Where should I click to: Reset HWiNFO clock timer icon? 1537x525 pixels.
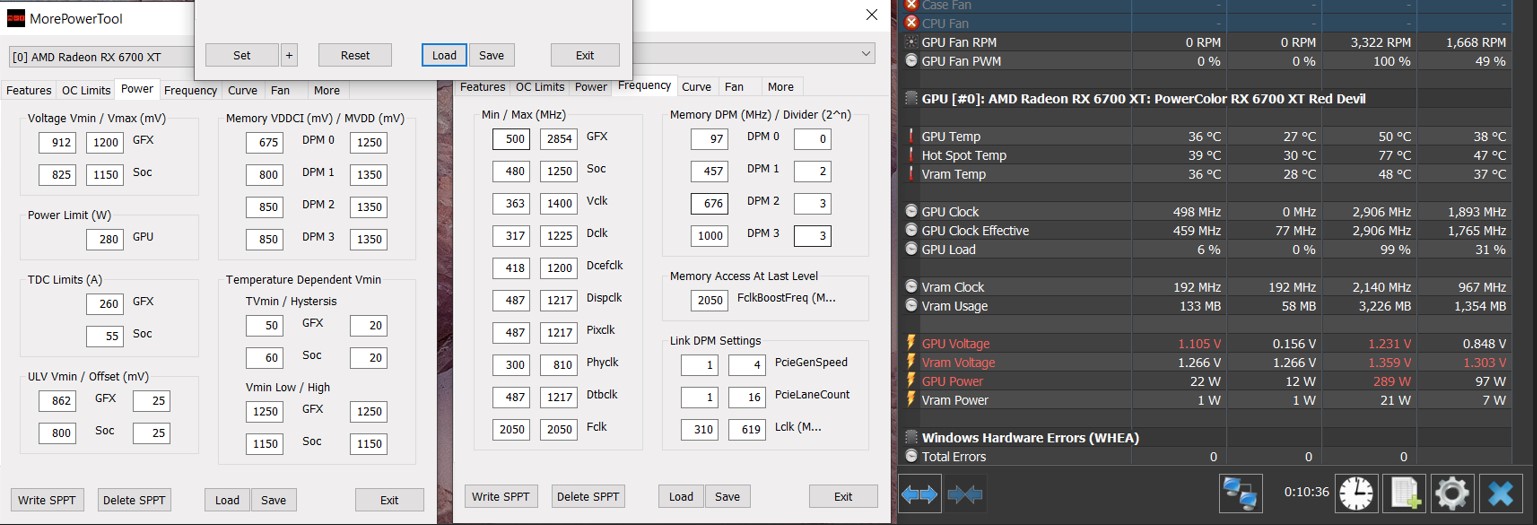pyautogui.click(x=1356, y=494)
